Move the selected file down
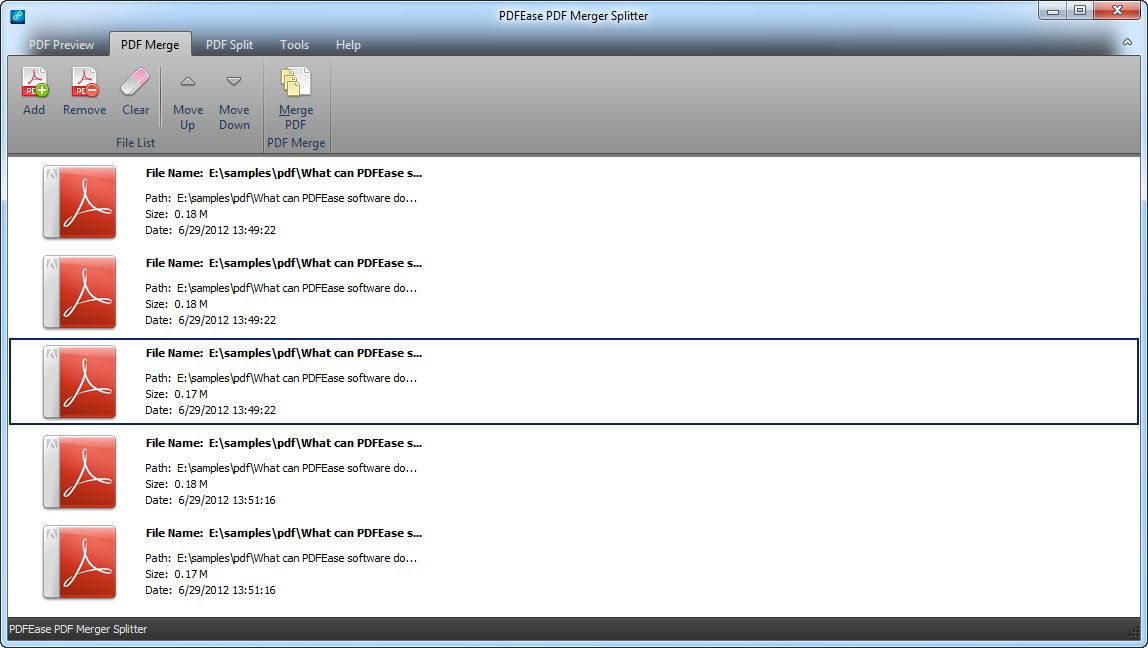Image resolution: width=1148 pixels, height=648 pixels. tap(234, 101)
